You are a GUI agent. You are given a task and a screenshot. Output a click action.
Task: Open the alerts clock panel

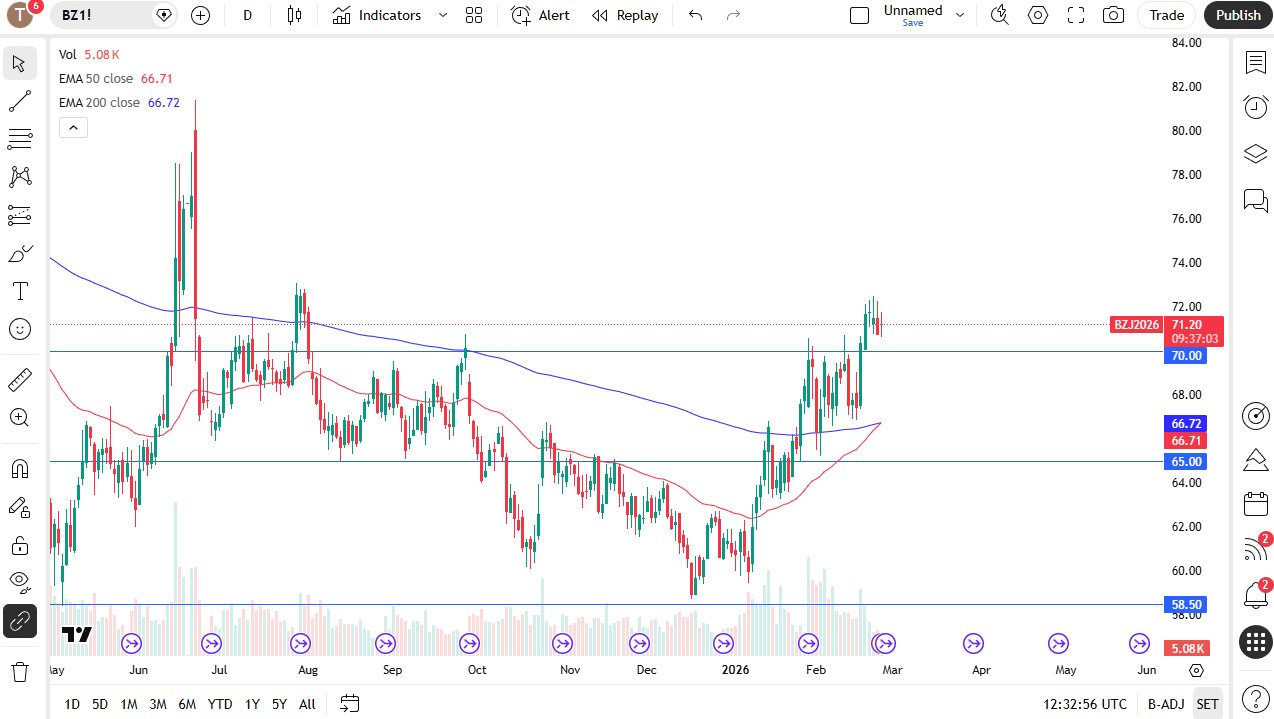pyautogui.click(x=1255, y=106)
